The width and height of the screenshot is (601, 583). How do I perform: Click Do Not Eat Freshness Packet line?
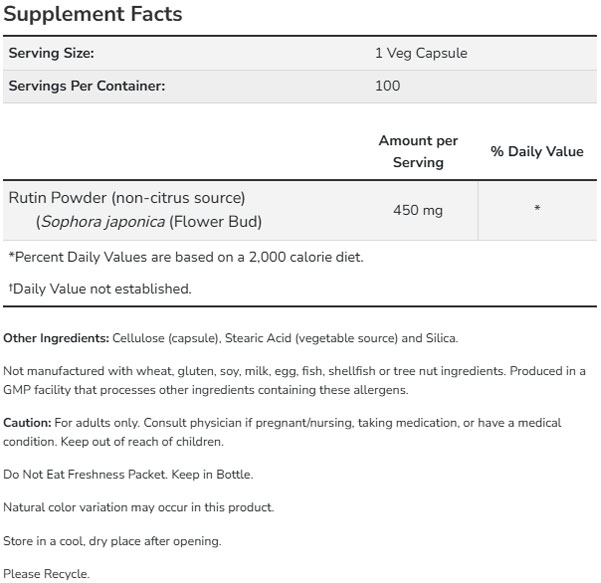pyautogui.click(x=128, y=474)
